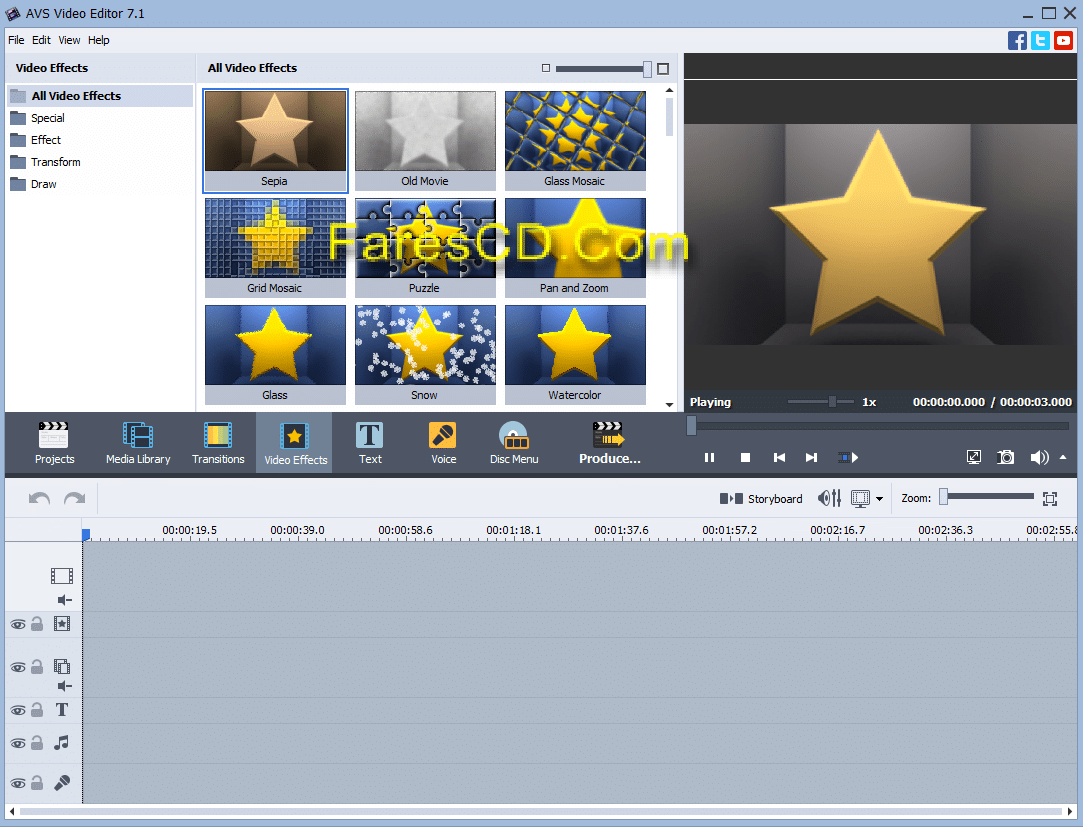Viewport: 1083px width, 827px height.
Task: Open the Twitter page link
Action: [x=1040, y=41]
